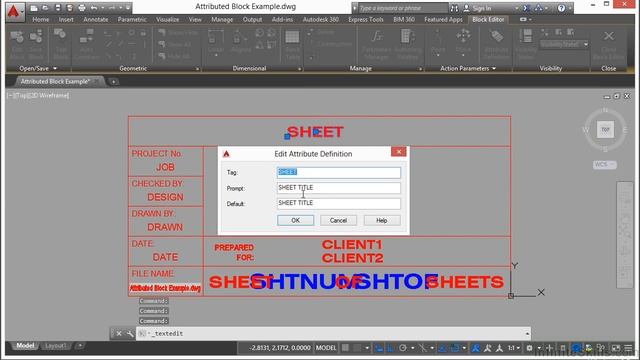Click the New drawing icon in quick access toolbar

pos(34,8)
